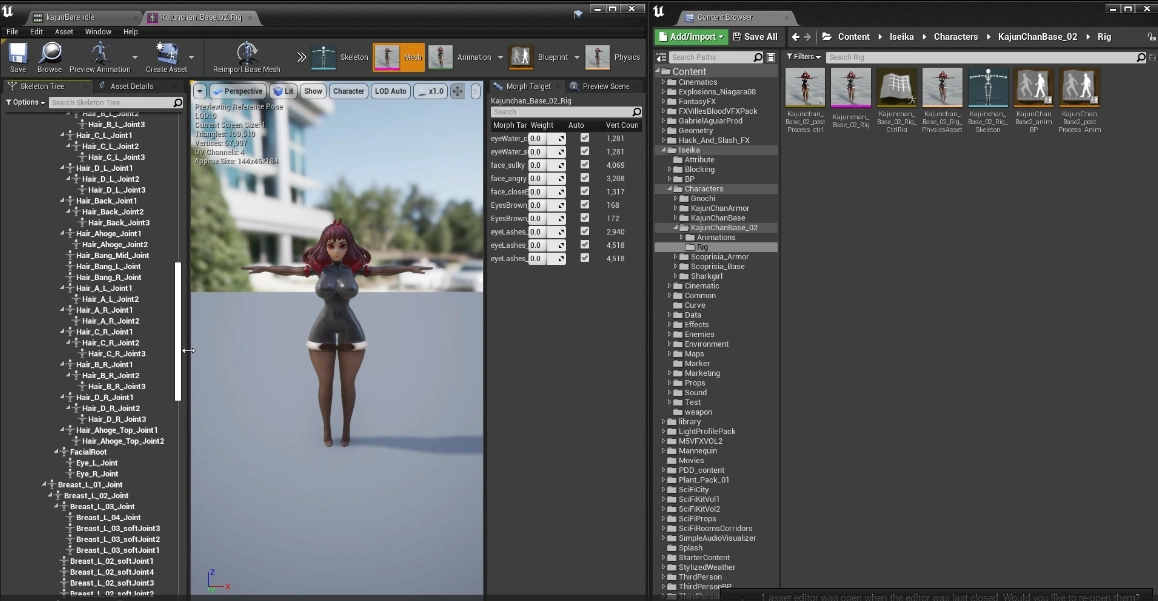The width and height of the screenshot is (1158, 601).
Task: Expand hidden toolbar items chevron
Action: coord(301,57)
